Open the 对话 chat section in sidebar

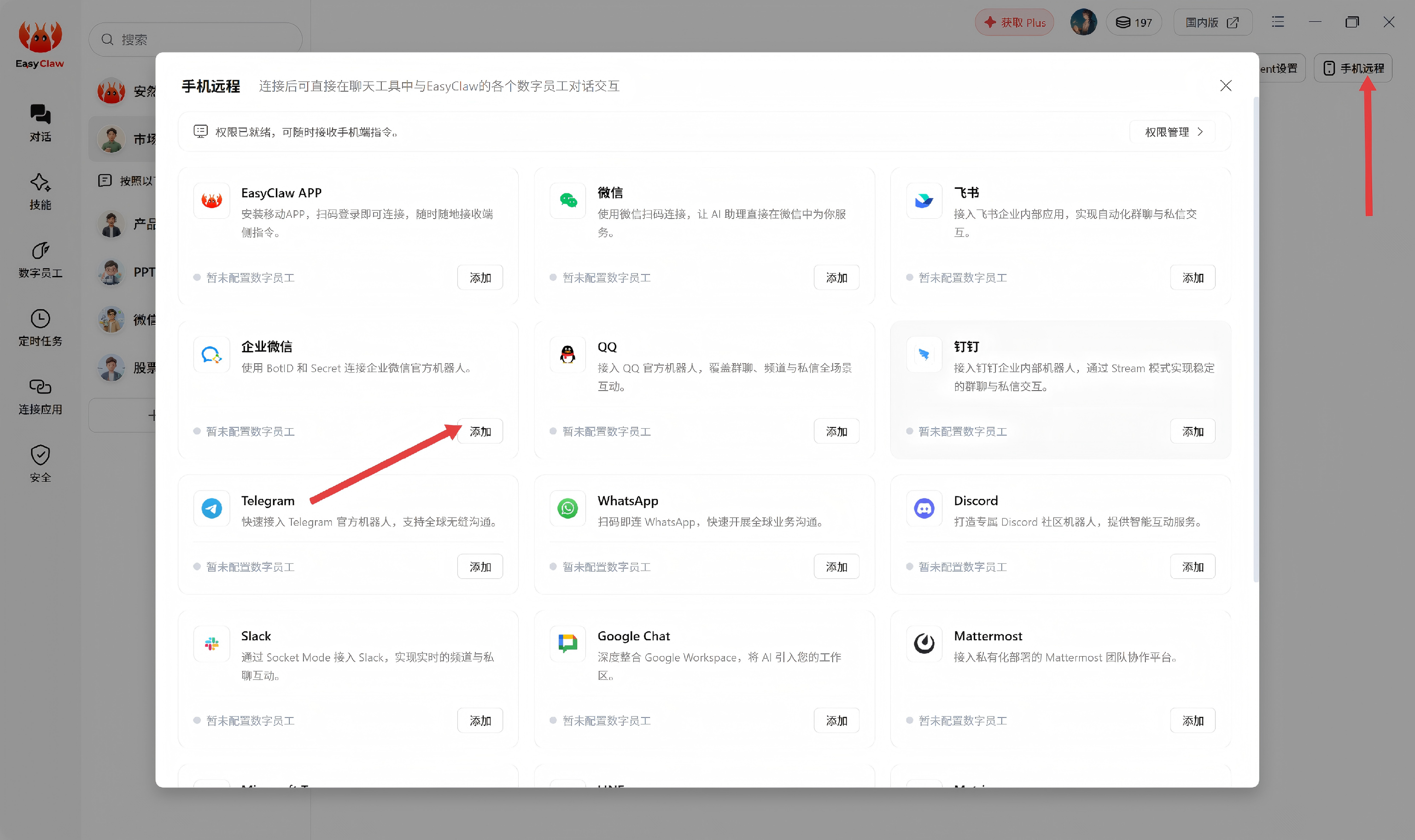tap(40, 123)
